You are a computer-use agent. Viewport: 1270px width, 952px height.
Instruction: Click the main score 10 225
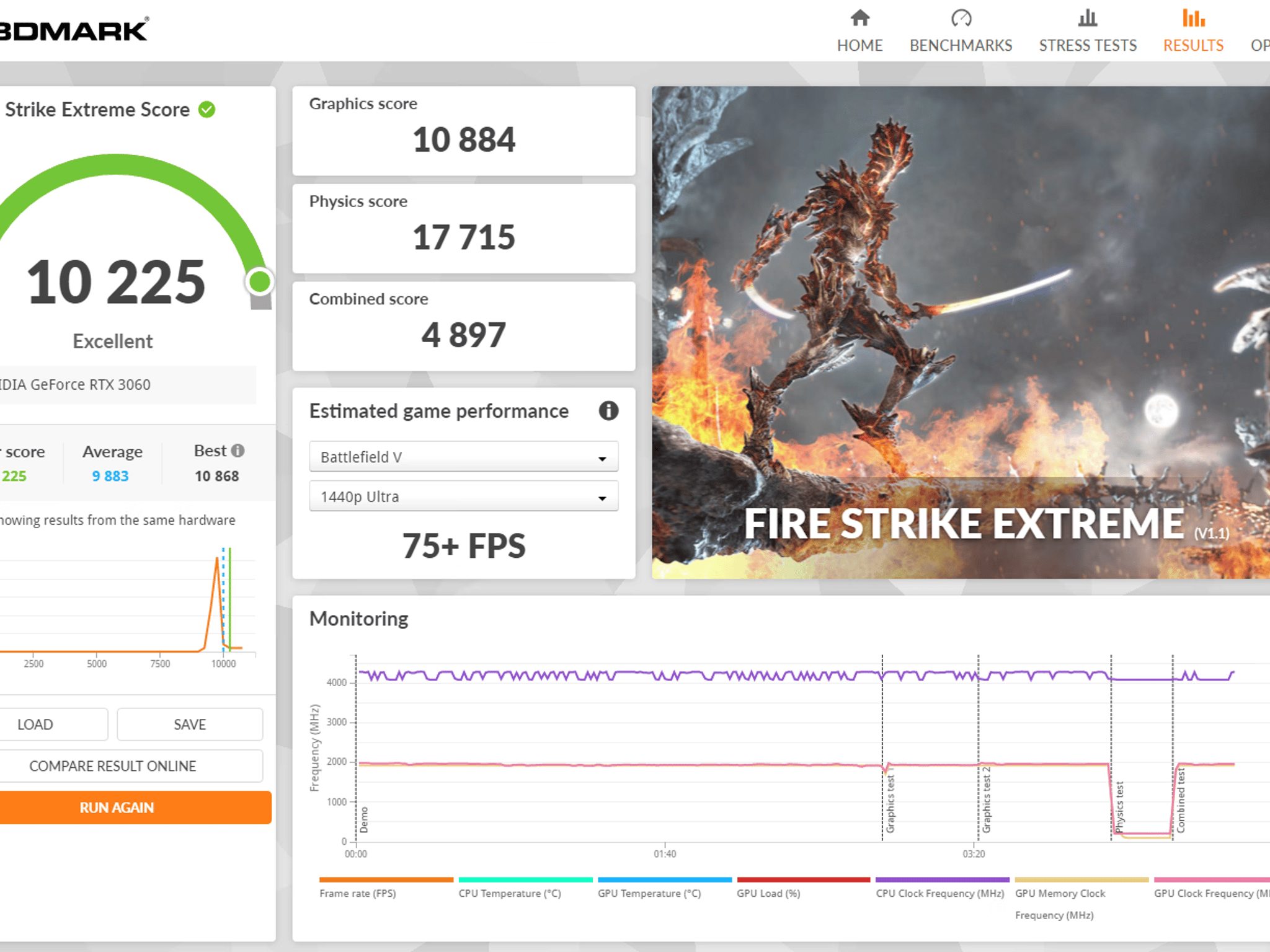[116, 282]
